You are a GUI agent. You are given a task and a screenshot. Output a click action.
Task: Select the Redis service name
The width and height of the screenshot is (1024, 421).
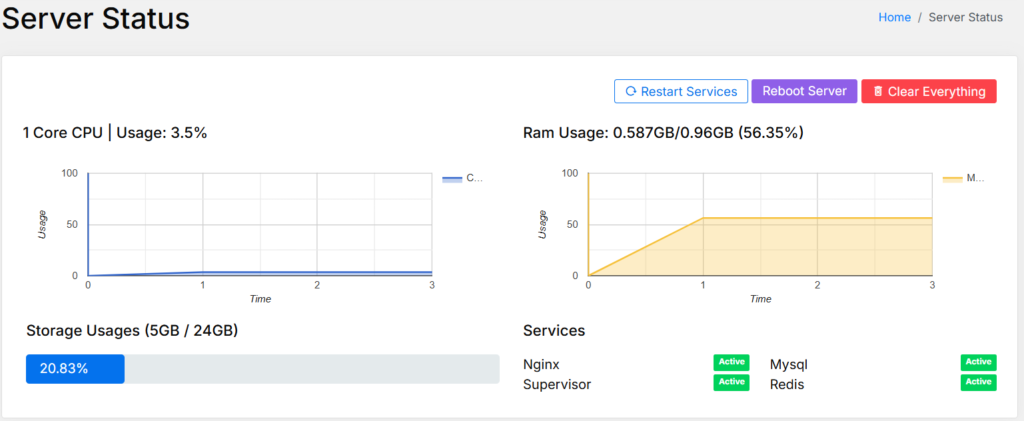(787, 384)
